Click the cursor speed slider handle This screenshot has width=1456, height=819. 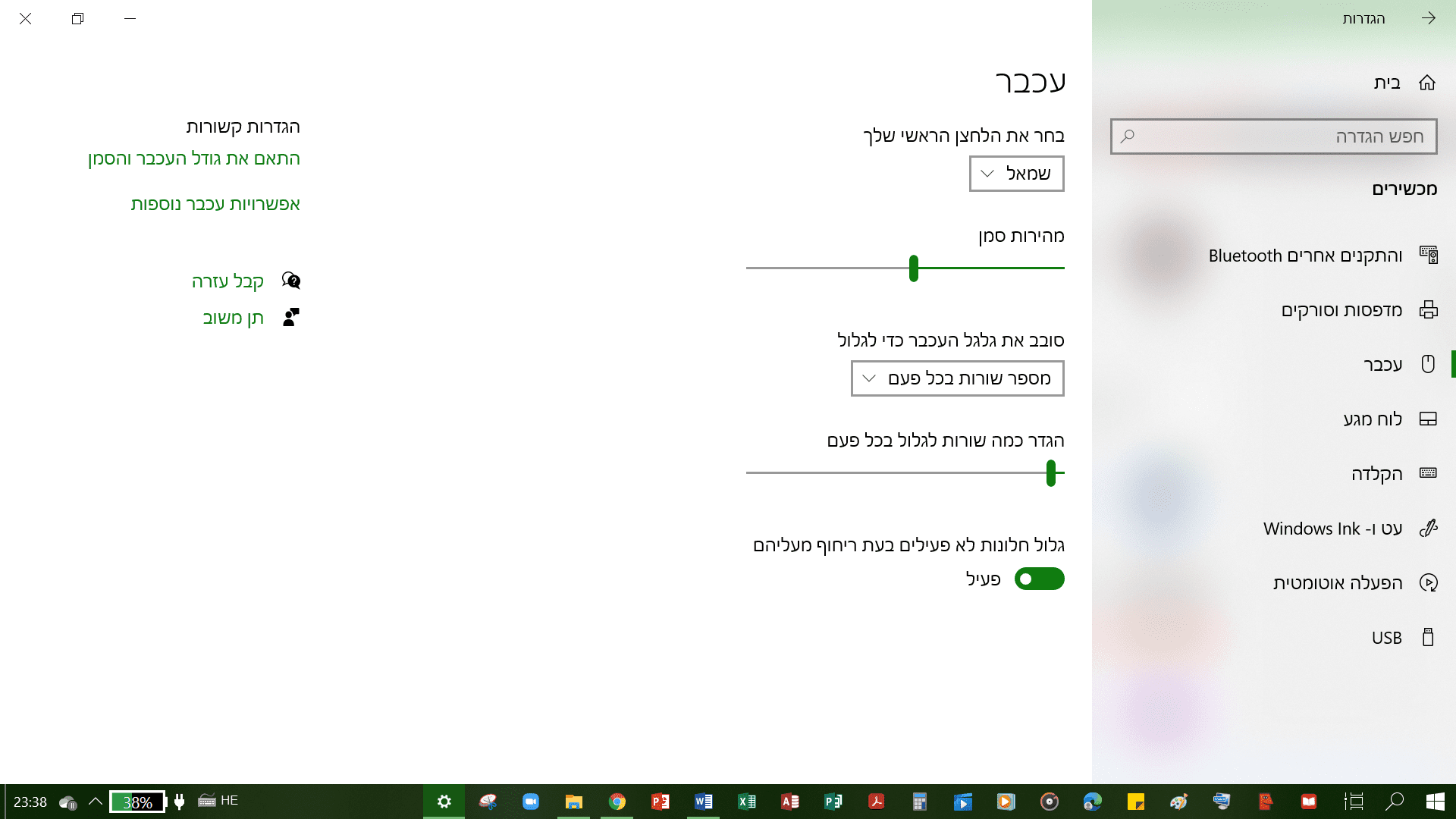[x=914, y=268]
